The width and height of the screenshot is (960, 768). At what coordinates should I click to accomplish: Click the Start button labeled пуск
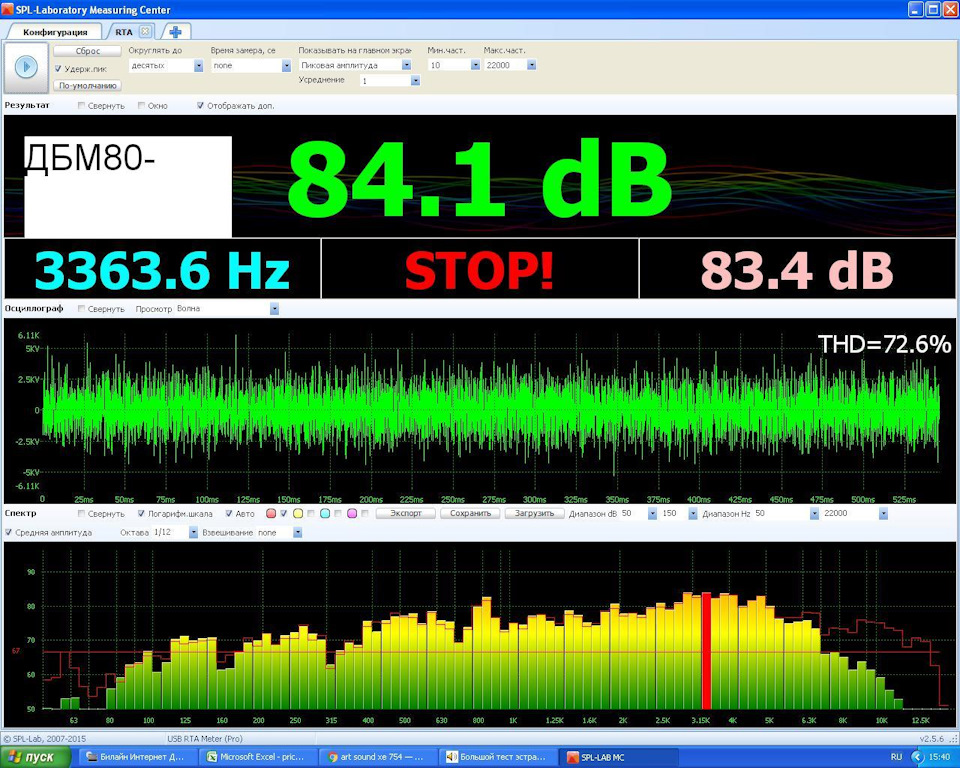pos(35,757)
